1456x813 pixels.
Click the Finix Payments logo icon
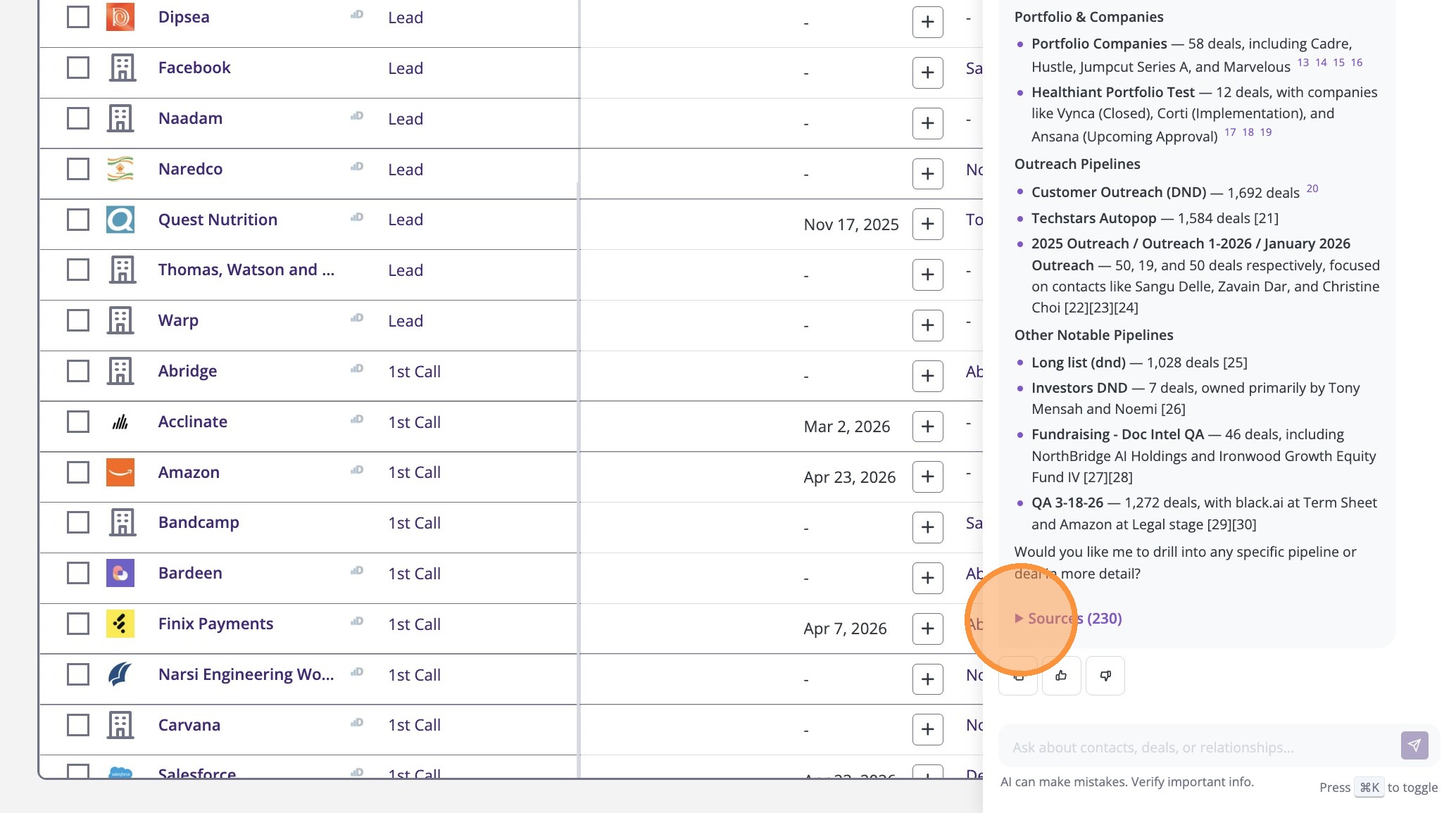(x=120, y=624)
